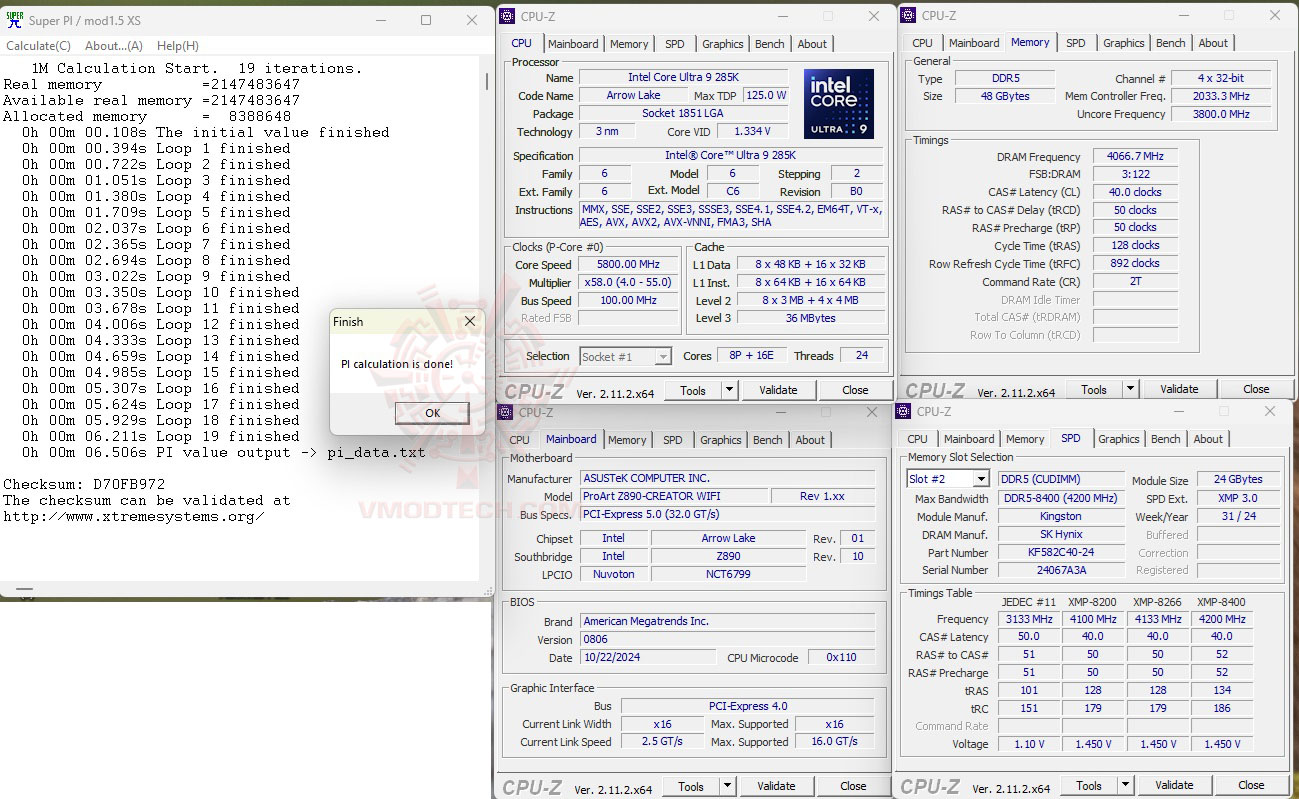Click the LPCIO chip value 'NCT6799'
The height and width of the screenshot is (799, 1299).
(x=727, y=574)
